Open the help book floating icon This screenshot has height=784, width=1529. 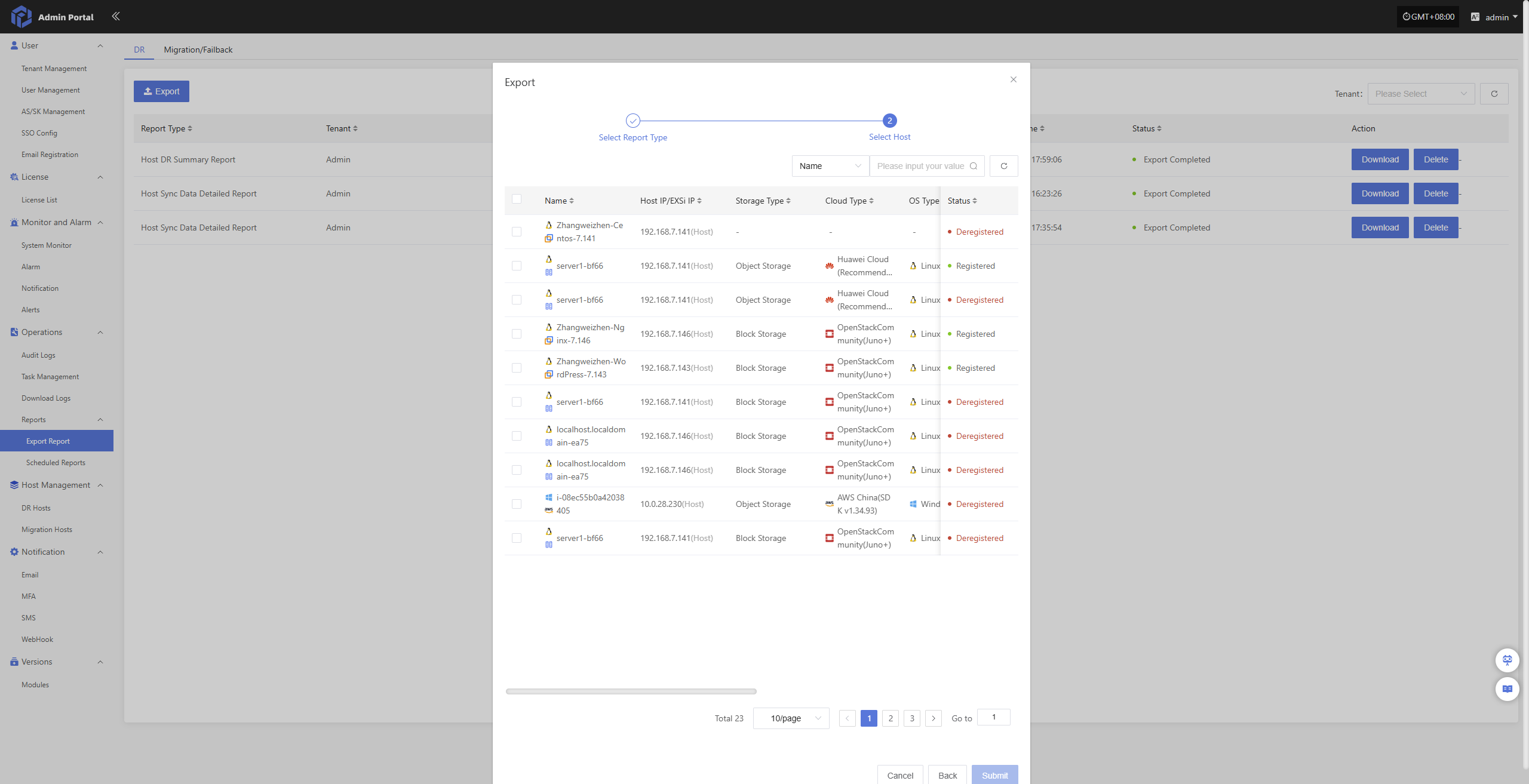[x=1507, y=688]
